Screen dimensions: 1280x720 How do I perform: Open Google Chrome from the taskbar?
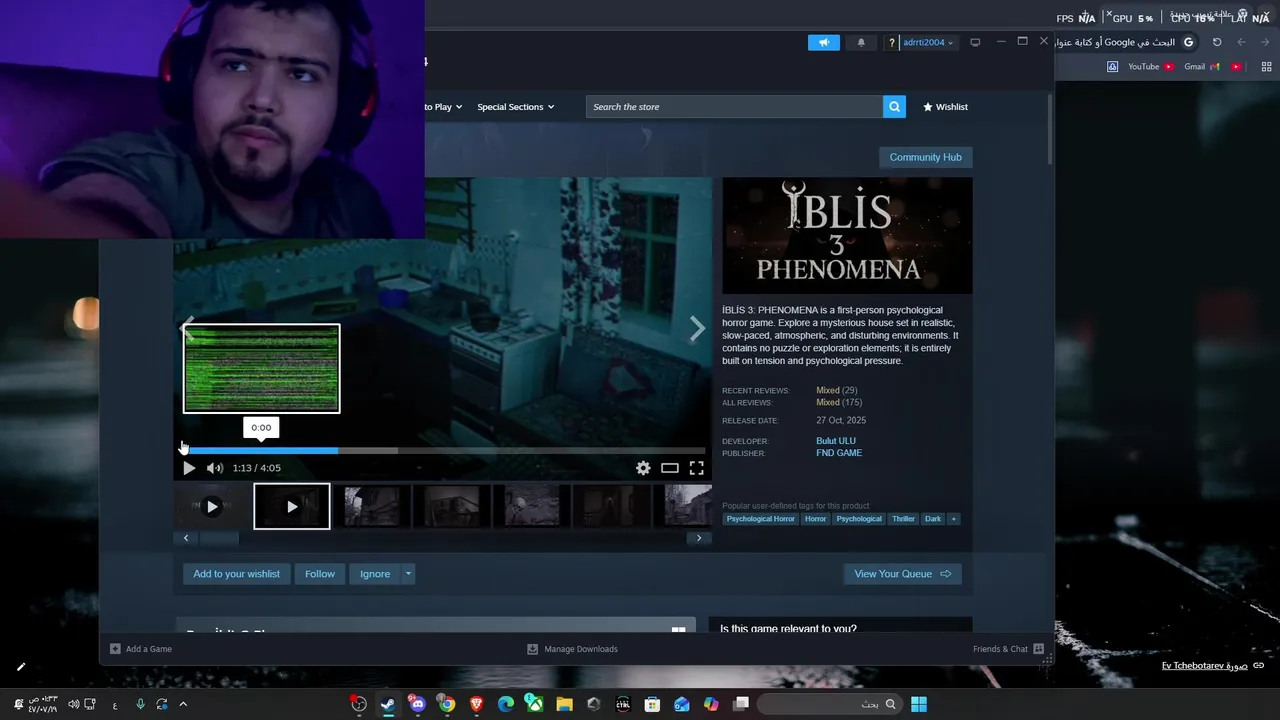pos(447,704)
